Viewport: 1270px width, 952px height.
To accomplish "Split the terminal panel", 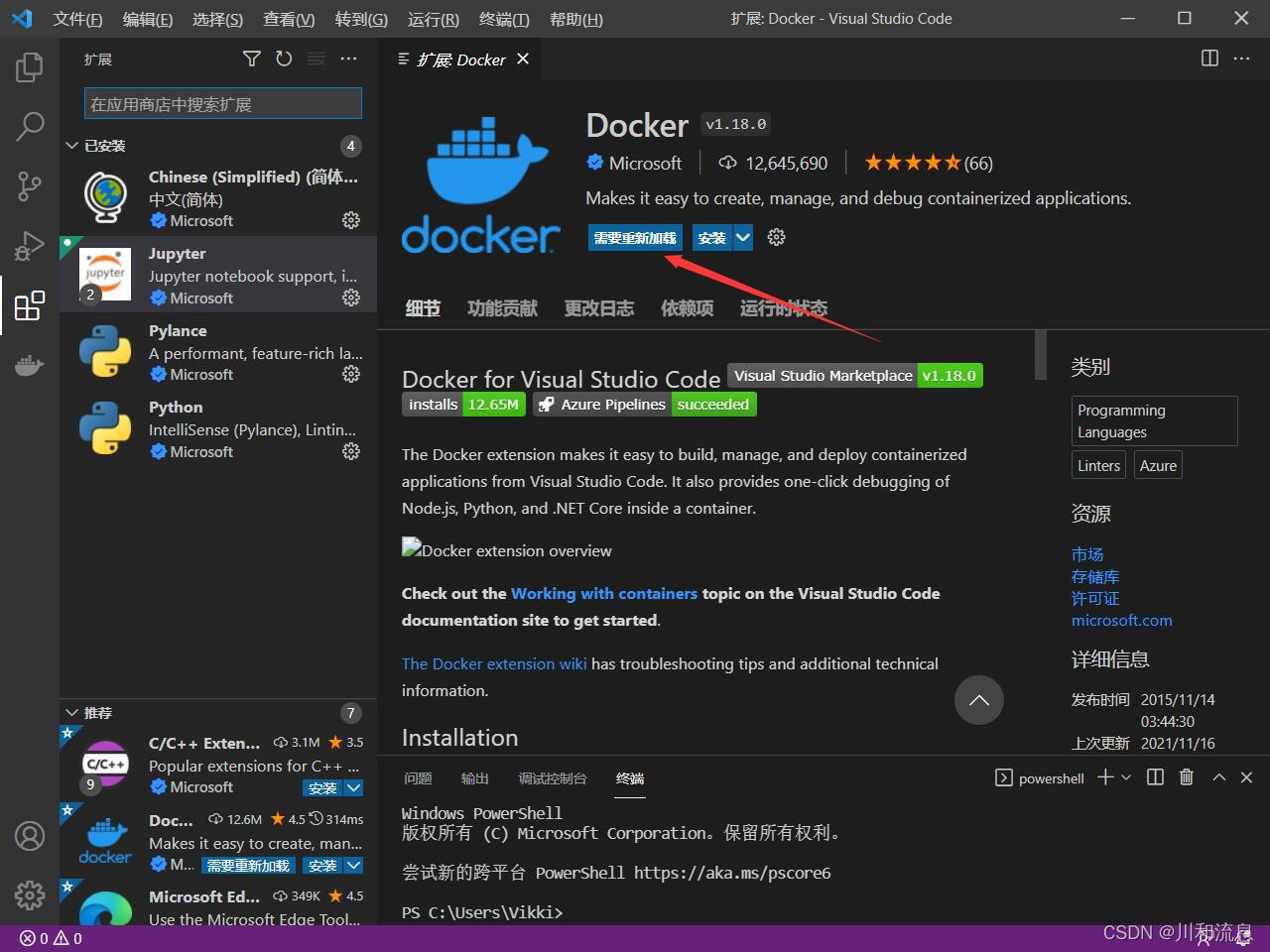I will (1155, 777).
